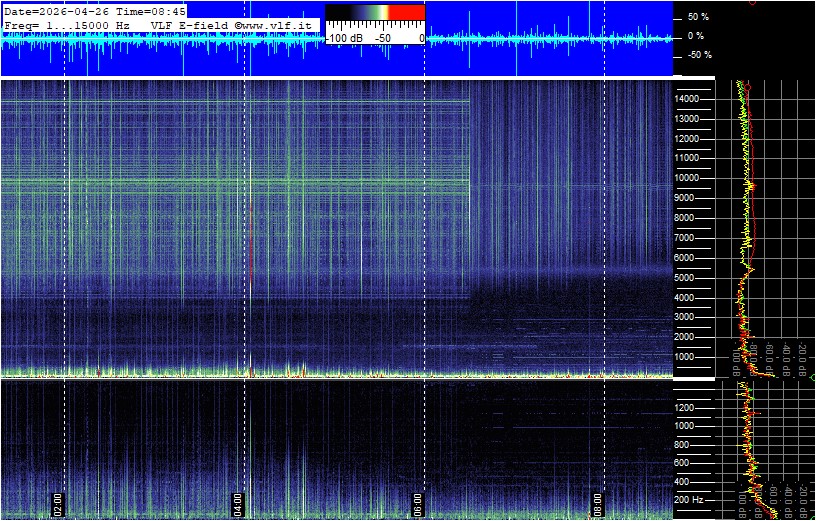Click the '-50 %' waveform amplitude label
Viewport: 816px width, 521px height.
pyautogui.click(x=698, y=55)
